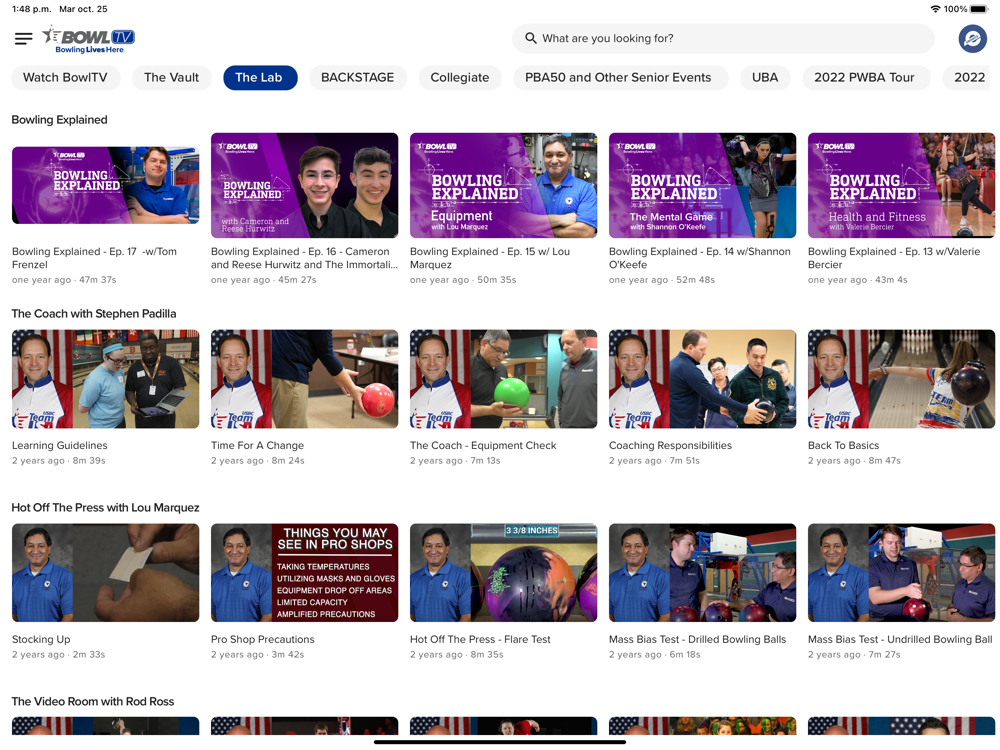Viewport: 1000px width, 750px height.
Task: Tap the BowlTV logo
Action: tap(89, 40)
